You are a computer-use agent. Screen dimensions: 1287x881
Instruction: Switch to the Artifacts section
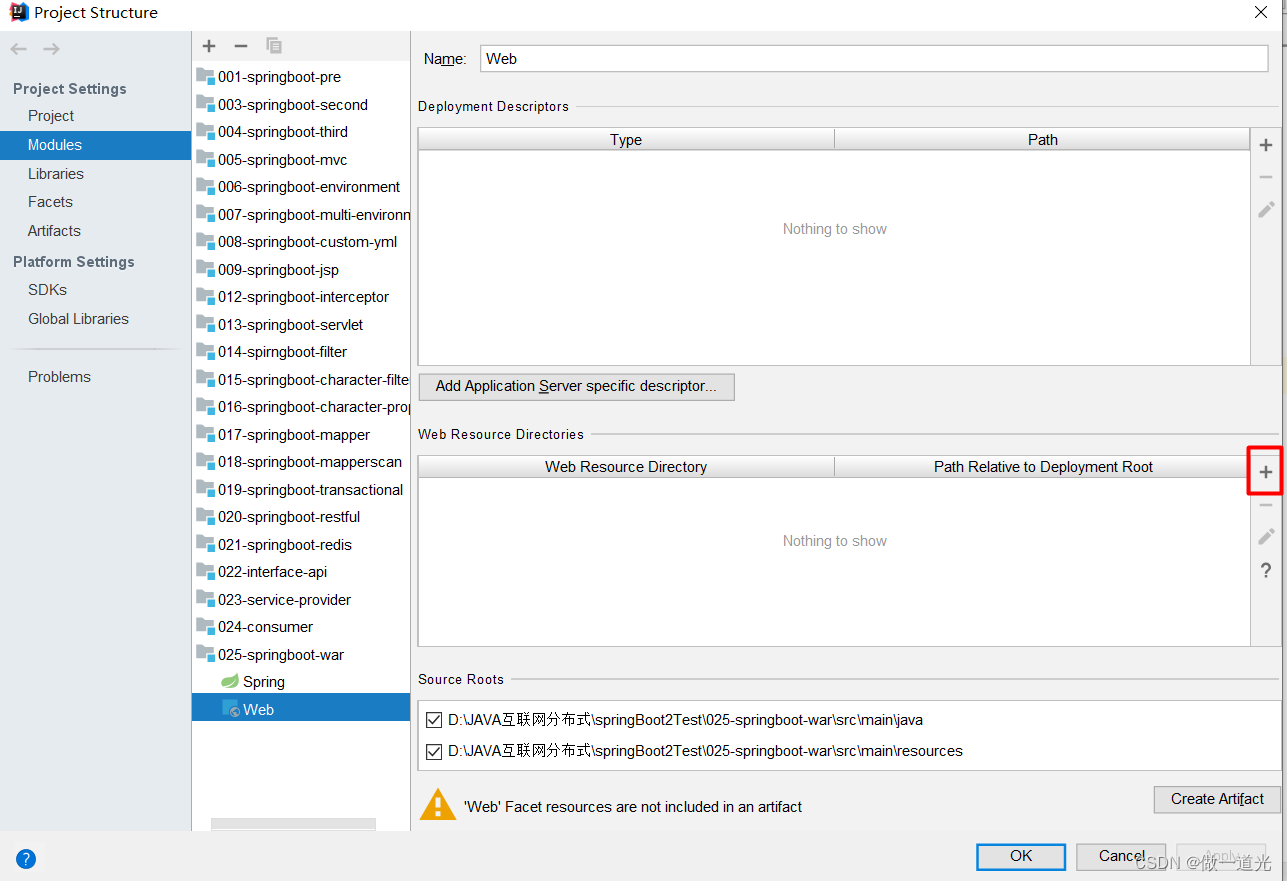[x=54, y=230]
